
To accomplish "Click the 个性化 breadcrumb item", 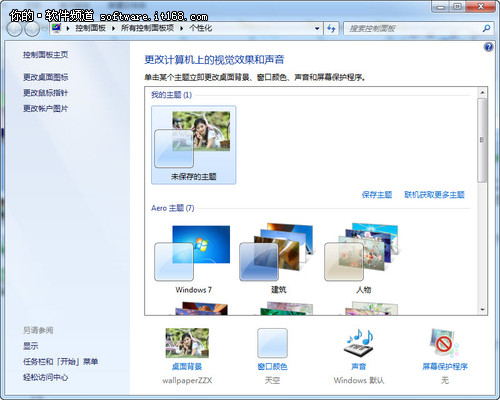I will click(201, 28).
